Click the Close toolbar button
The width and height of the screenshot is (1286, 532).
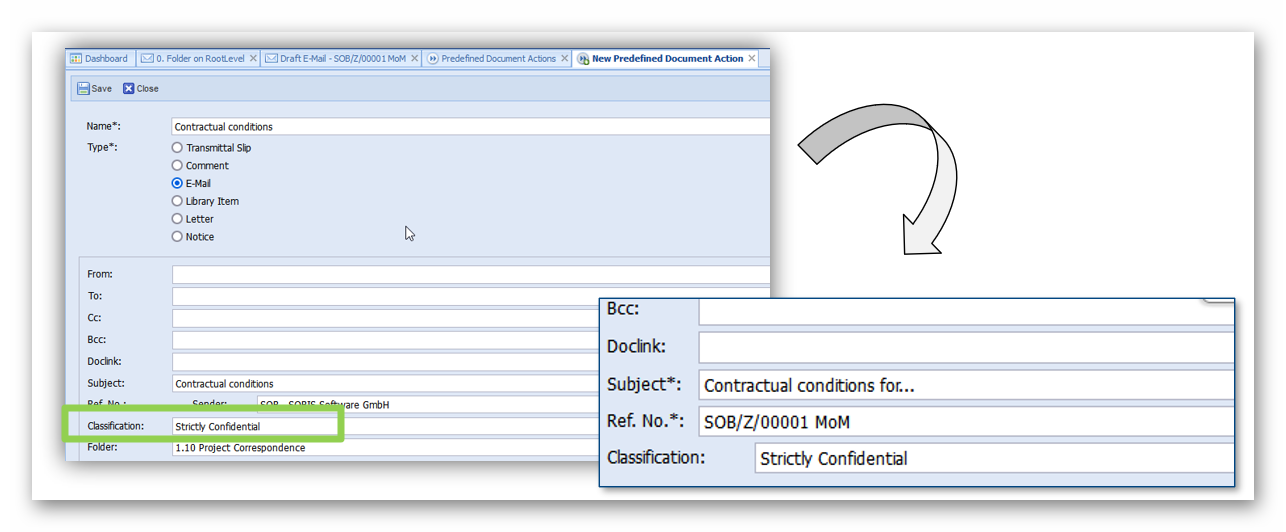(x=141, y=89)
